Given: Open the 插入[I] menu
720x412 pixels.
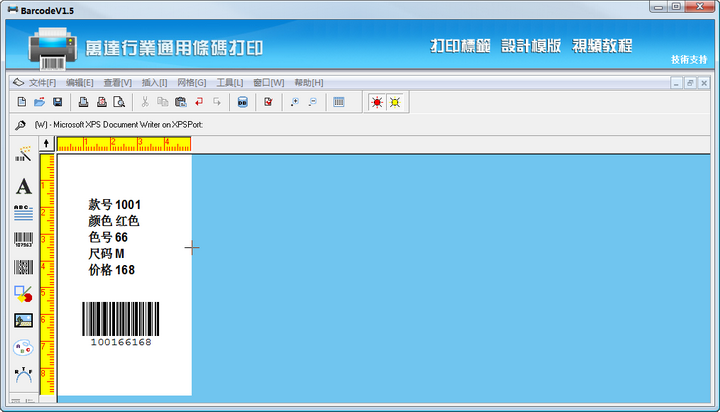Looking at the screenshot, I should (x=154, y=83).
